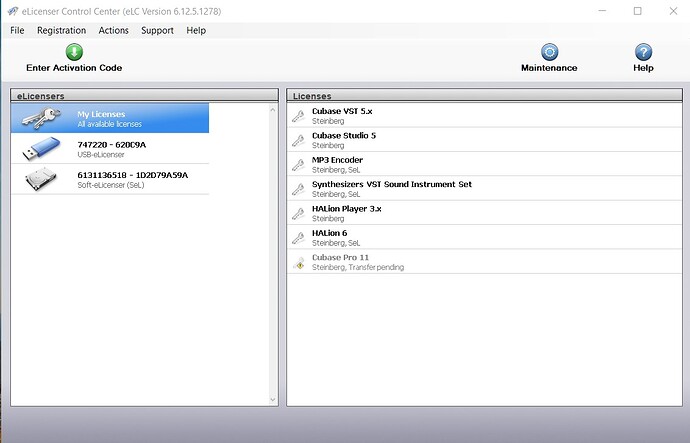Click the blue question mark Help icon
Screen dimensions: 690x443
pyautogui.click(x=643, y=52)
